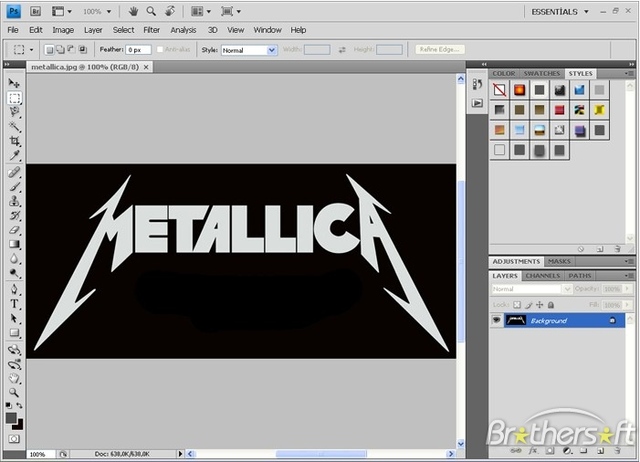Select the Eyedropper tool
The width and height of the screenshot is (640, 462).
14,155
